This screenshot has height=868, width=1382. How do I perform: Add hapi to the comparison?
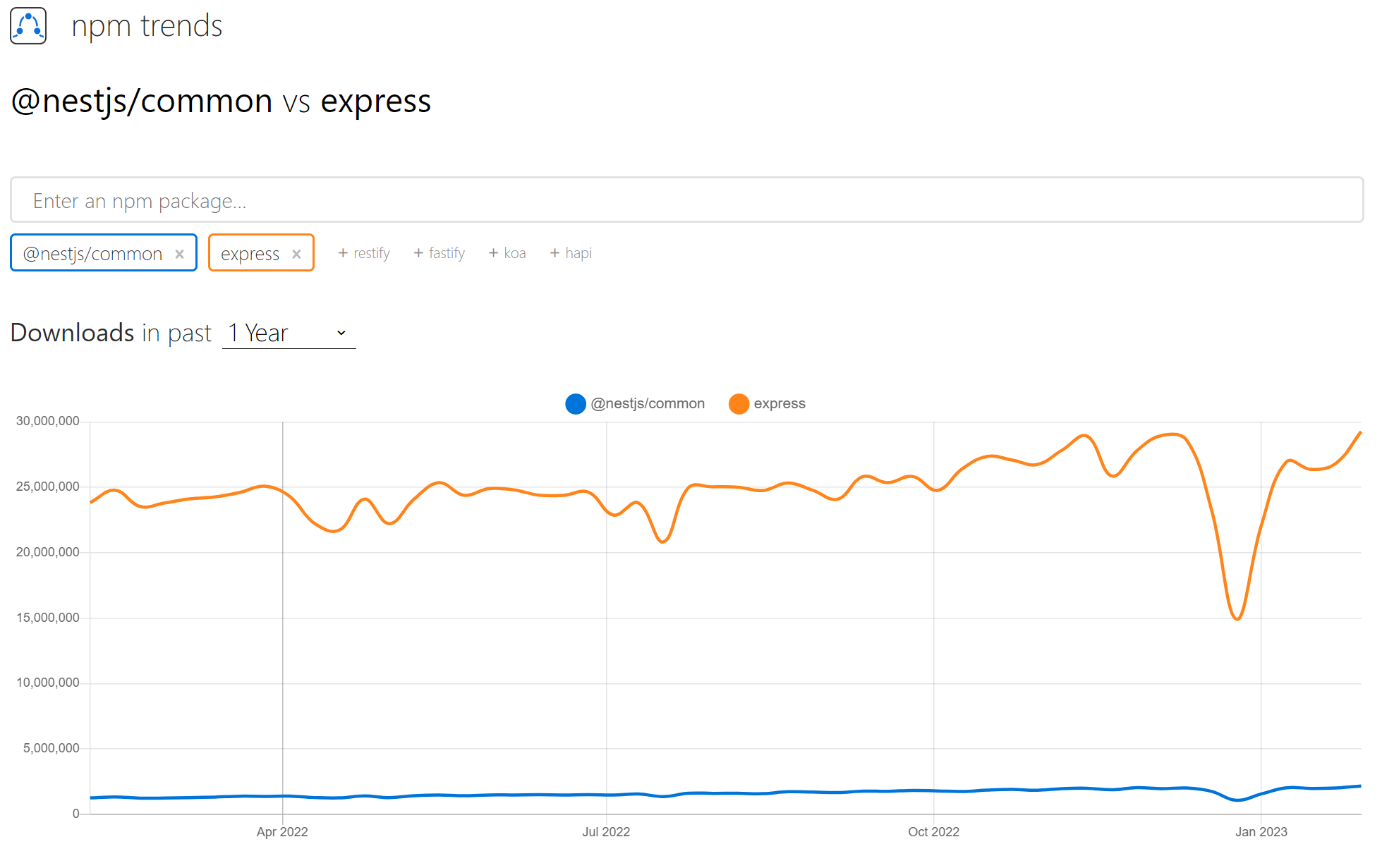coord(571,253)
